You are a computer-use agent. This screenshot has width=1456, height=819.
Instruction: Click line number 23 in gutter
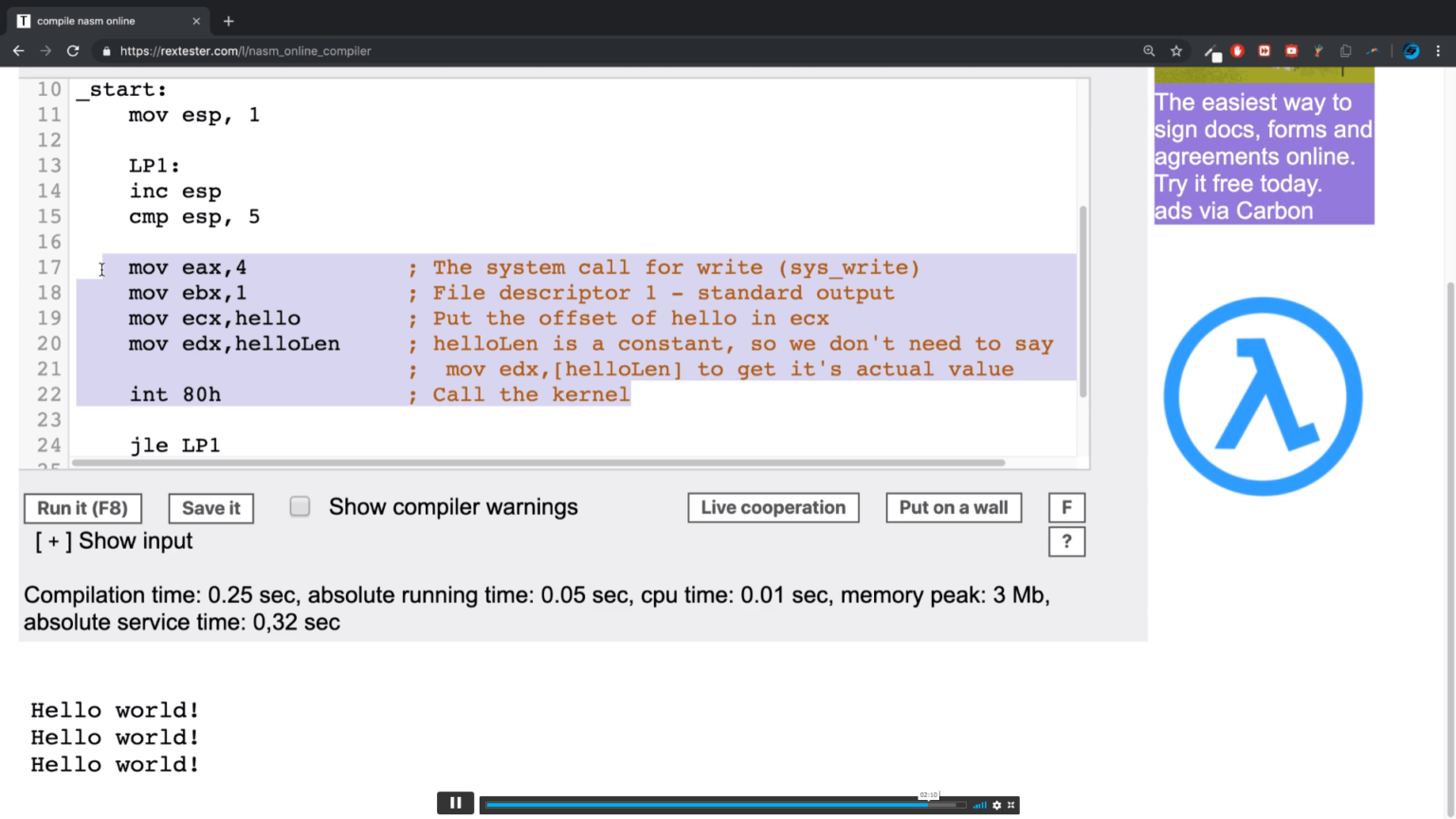49,420
